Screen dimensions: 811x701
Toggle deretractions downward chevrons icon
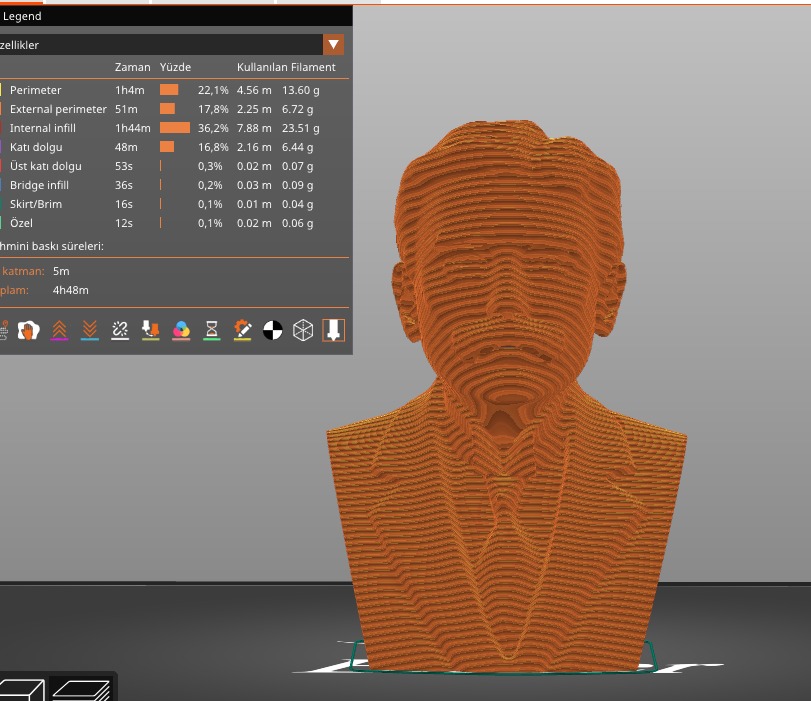coord(89,330)
